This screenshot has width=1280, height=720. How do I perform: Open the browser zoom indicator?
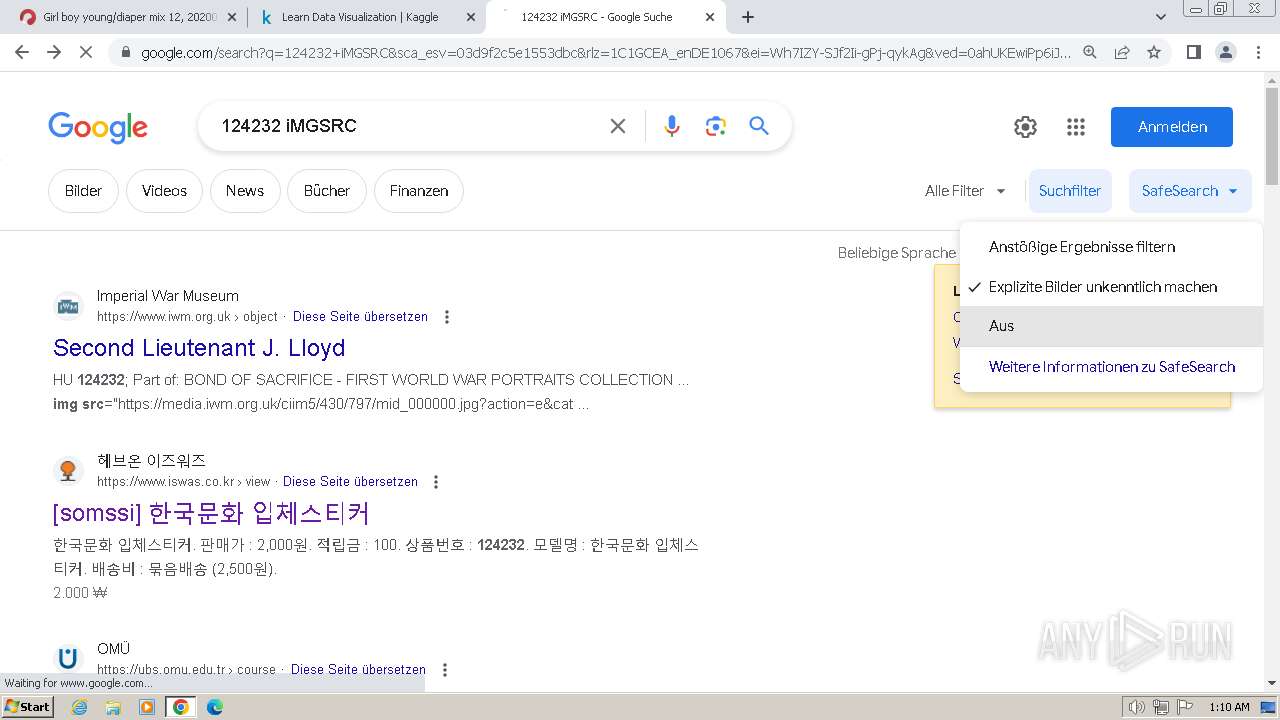pyautogui.click(x=1090, y=53)
